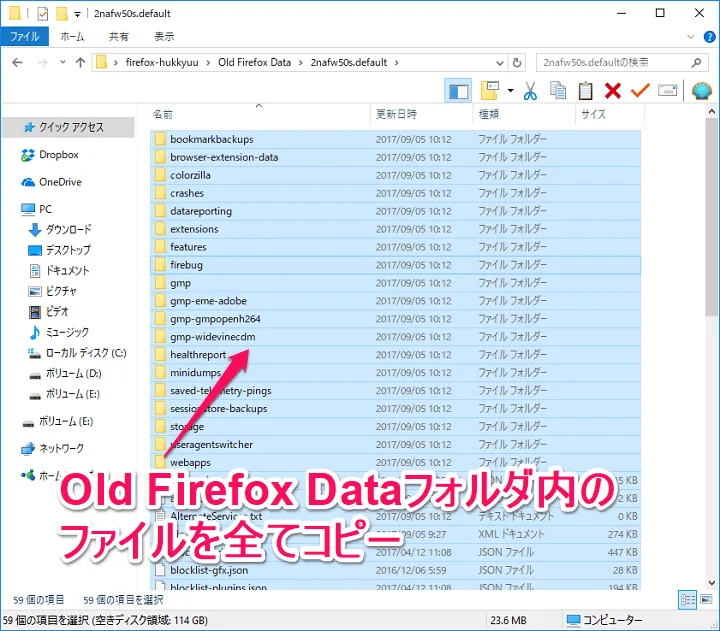Delete selection with the red X icon
This screenshot has width=720, height=631.
click(613, 90)
